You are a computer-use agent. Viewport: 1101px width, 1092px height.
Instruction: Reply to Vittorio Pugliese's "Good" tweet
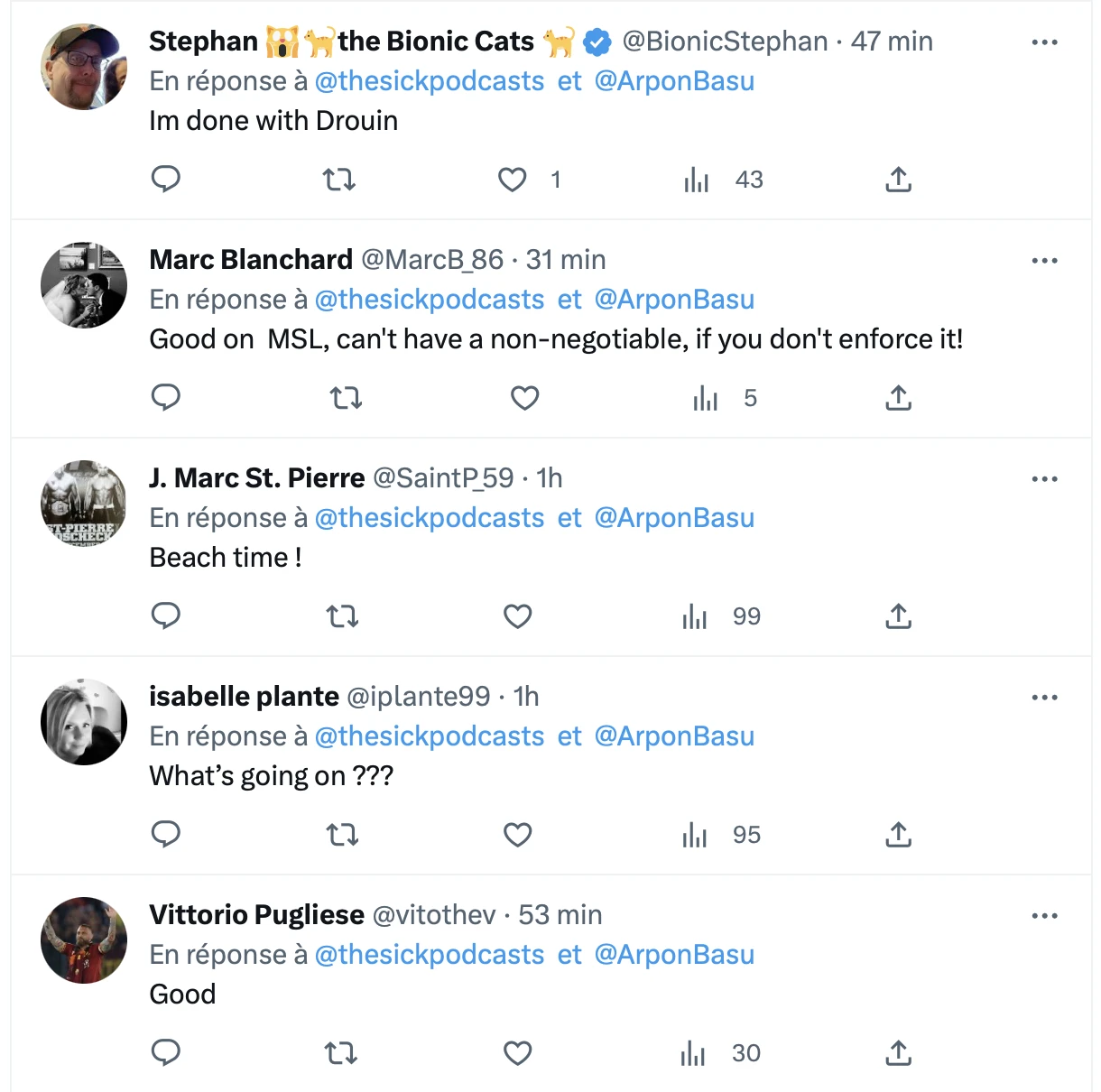(x=166, y=1052)
